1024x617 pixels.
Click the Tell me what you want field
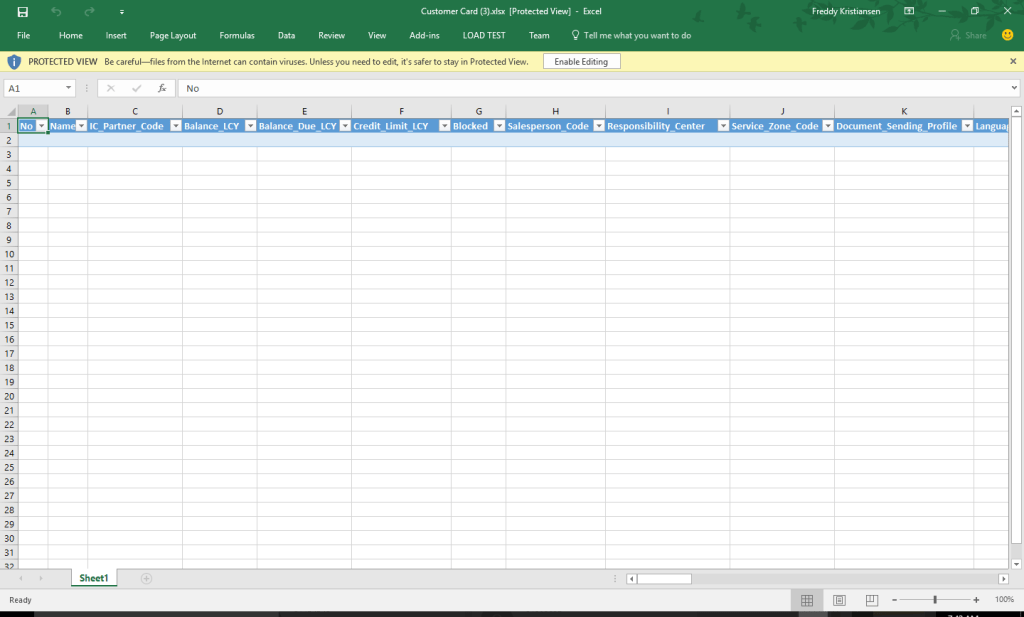point(631,35)
